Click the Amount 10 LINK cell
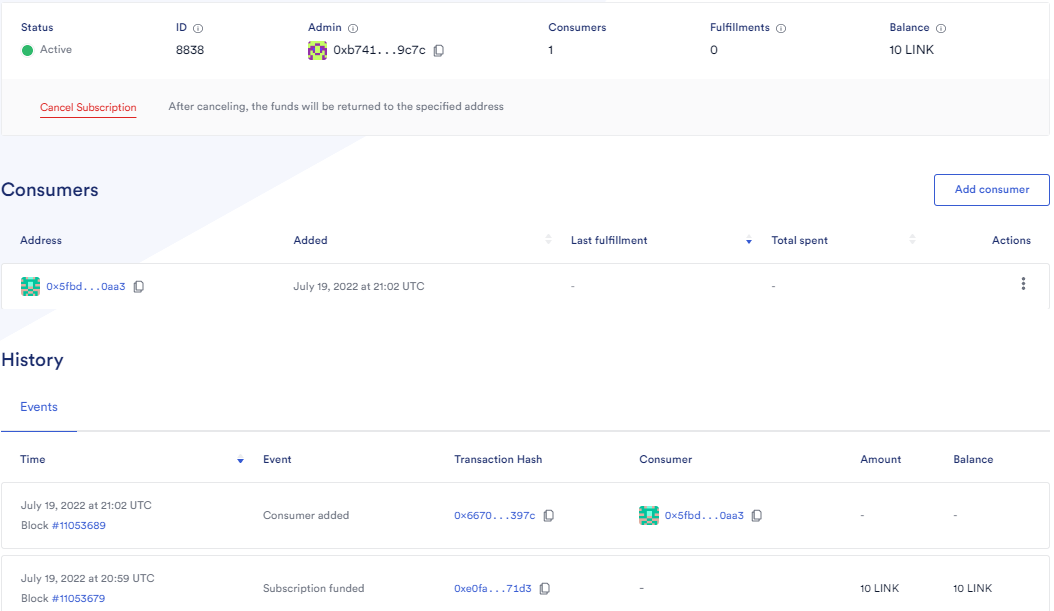Viewport: 1054px width, 611px height. pos(879,589)
